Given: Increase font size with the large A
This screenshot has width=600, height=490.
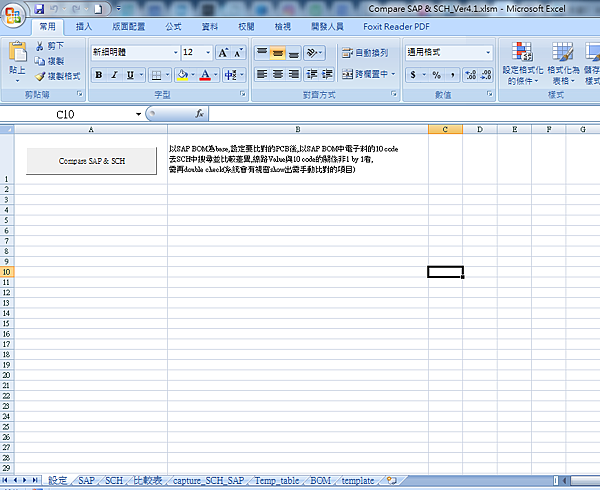Looking at the screenshot, I should click(223, 53).
